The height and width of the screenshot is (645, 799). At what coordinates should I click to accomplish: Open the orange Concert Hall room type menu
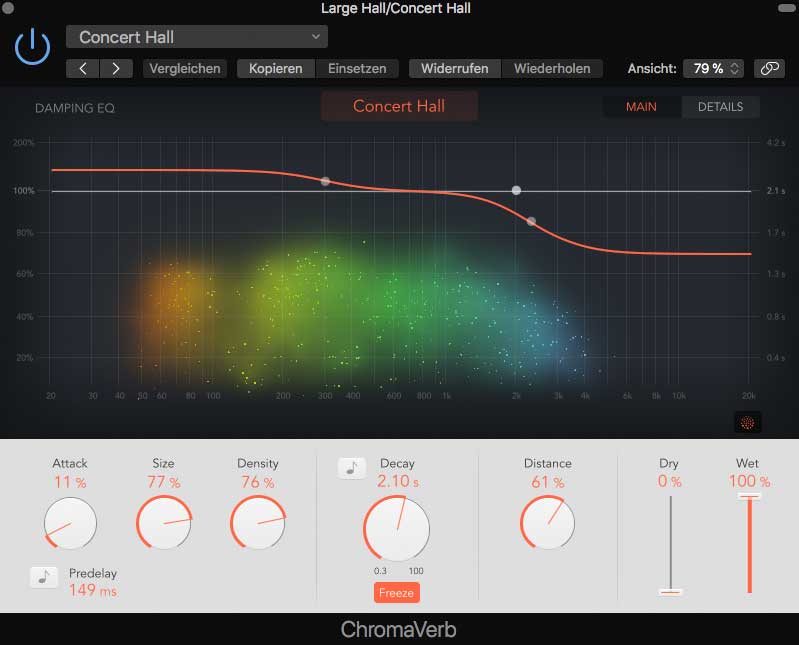pyautogui.click(x=399, y=106)
